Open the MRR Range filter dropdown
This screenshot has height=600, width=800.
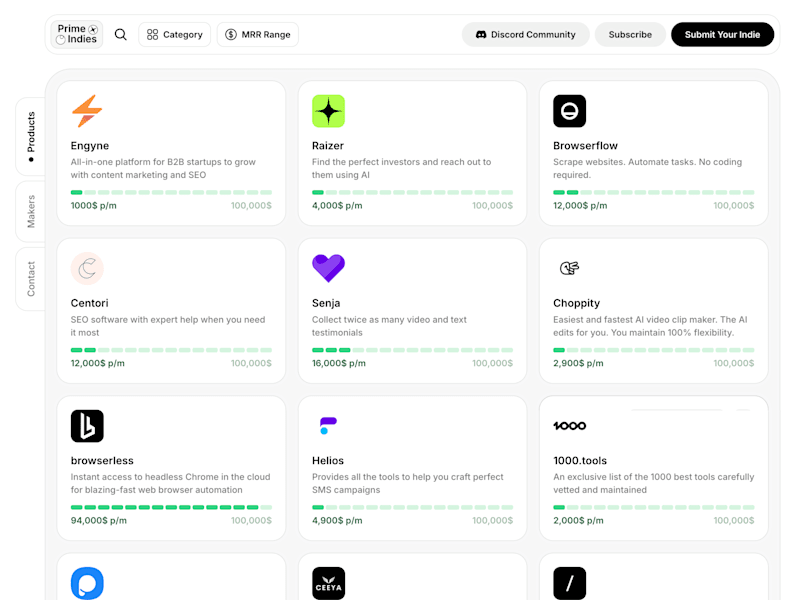point(258,34)
